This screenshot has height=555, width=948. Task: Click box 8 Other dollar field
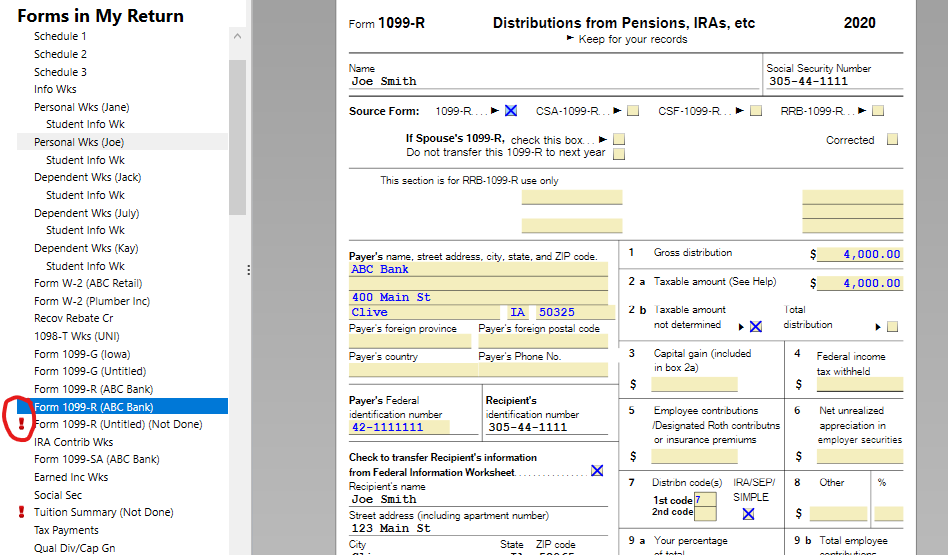(838, 513)
